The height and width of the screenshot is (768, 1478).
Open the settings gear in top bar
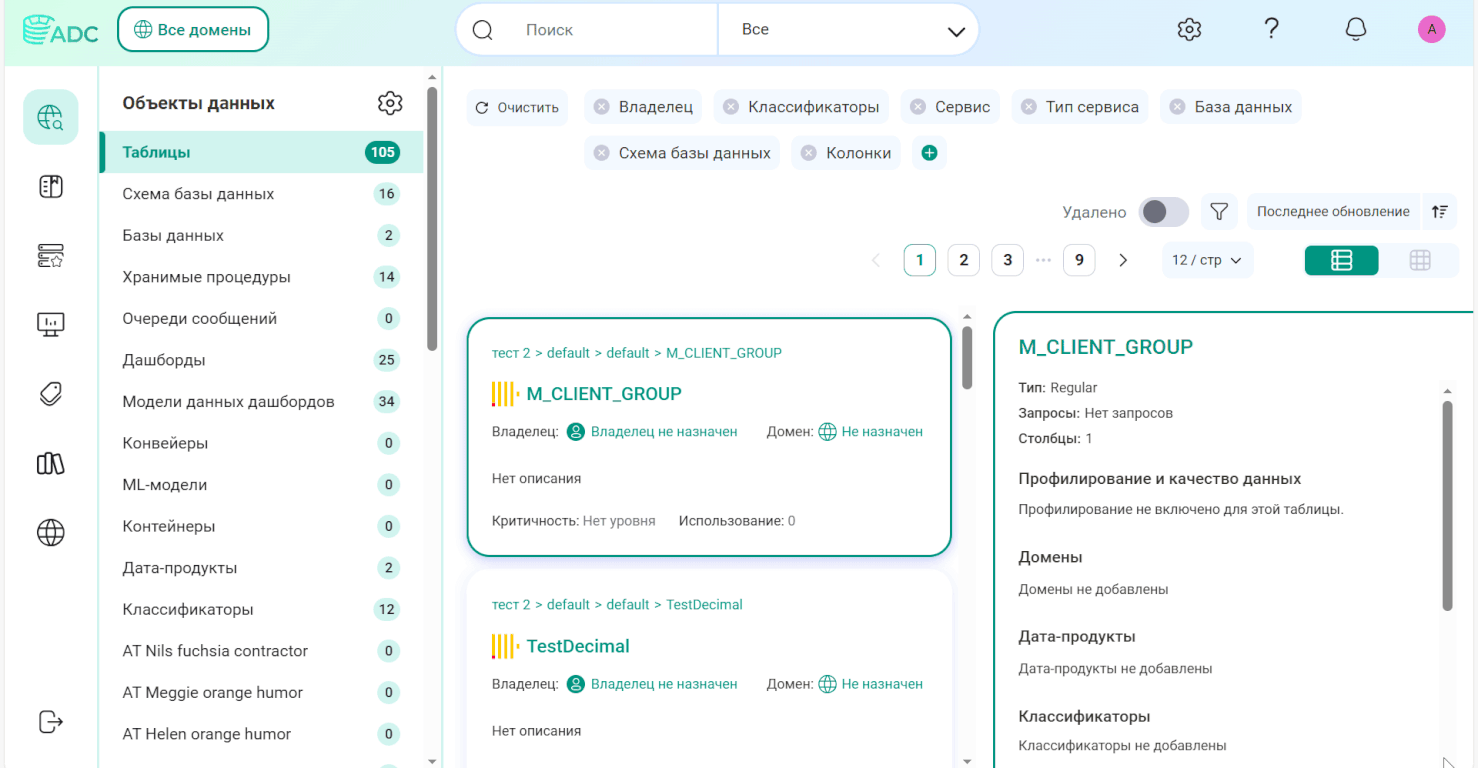click(x=1189, y=30)
